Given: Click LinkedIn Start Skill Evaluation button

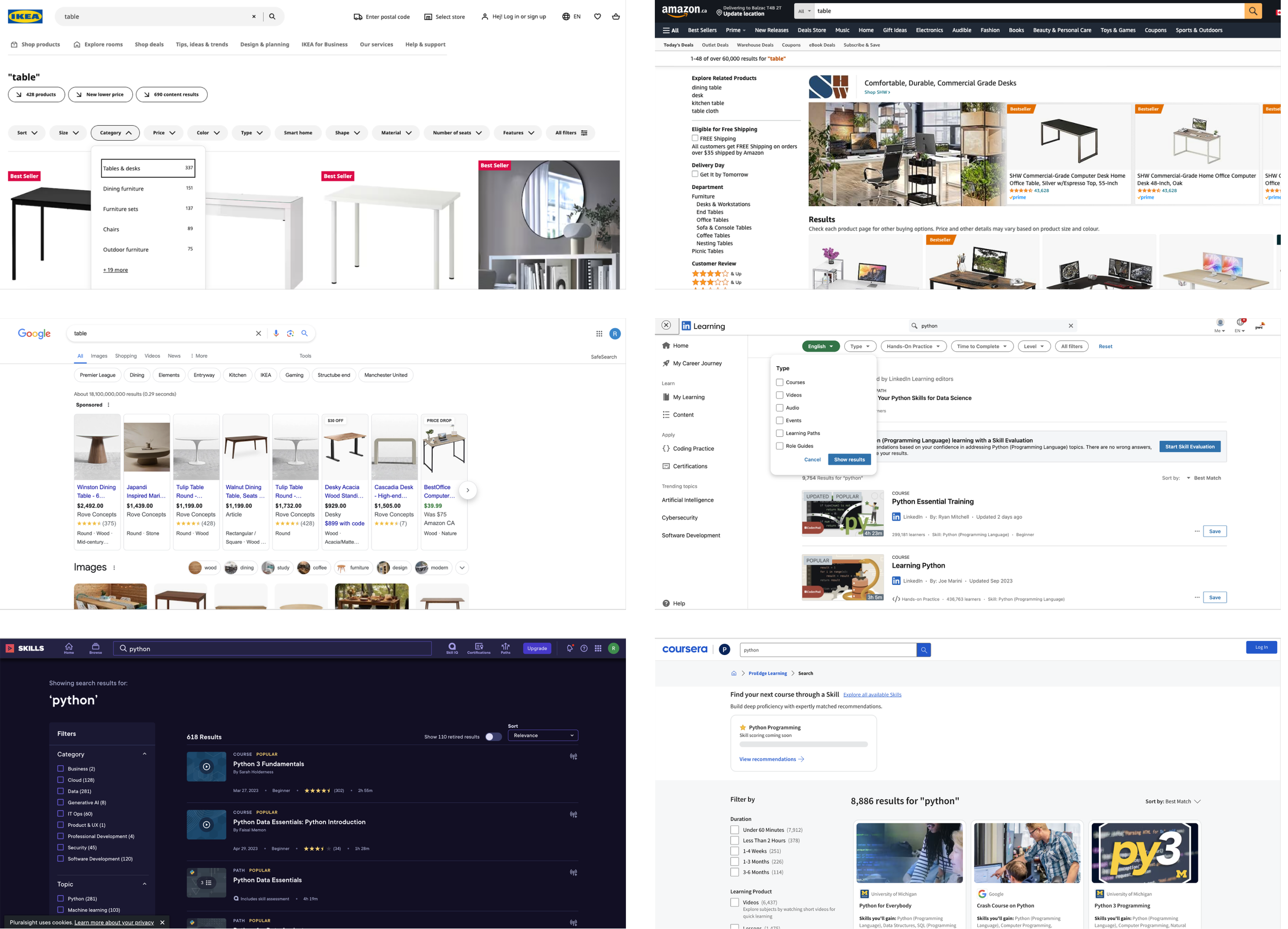Looking at the screenshot, I should pyautogui.click(x=1190, y=446).
